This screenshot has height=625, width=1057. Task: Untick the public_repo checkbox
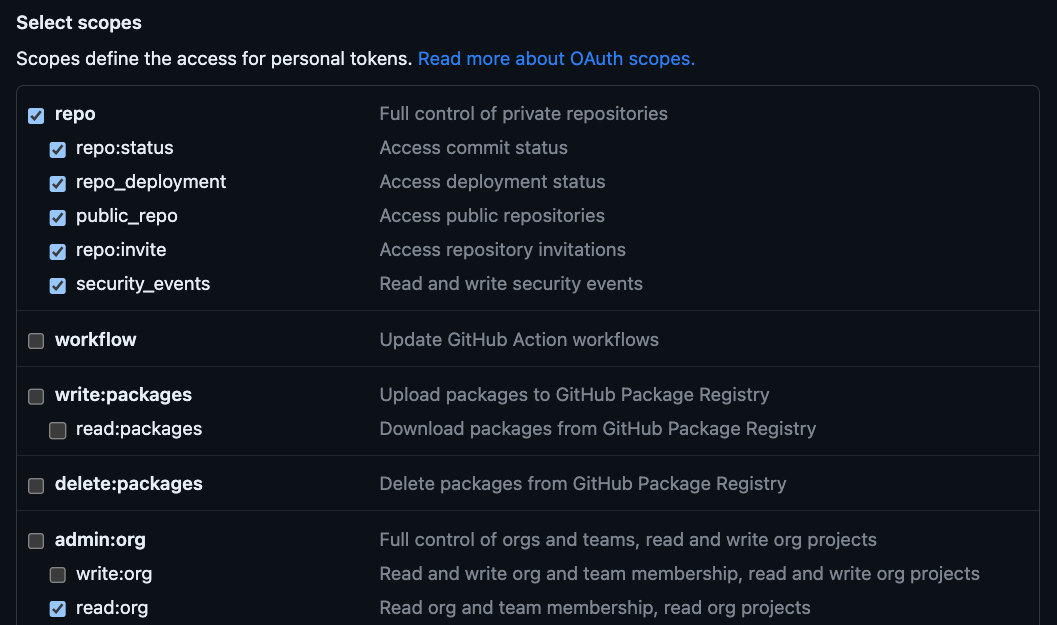[58, 217]
